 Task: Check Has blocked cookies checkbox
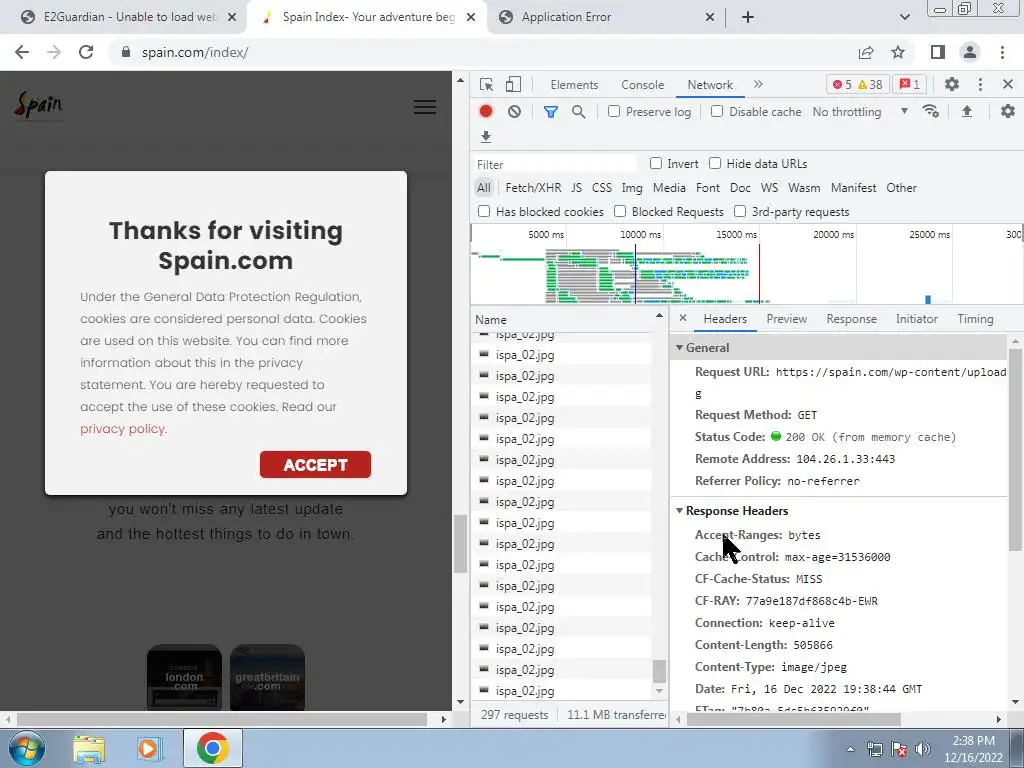pos(484,211)
